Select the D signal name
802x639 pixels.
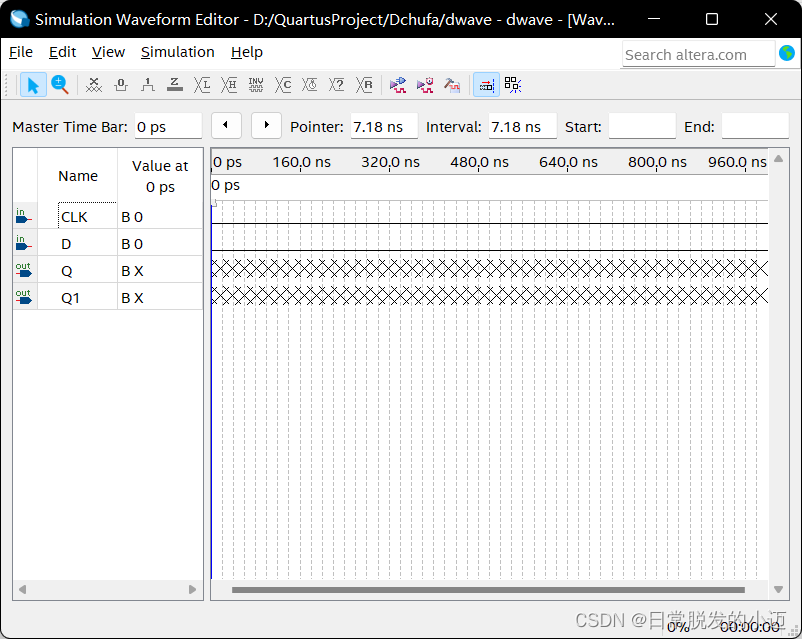[66, 244]
